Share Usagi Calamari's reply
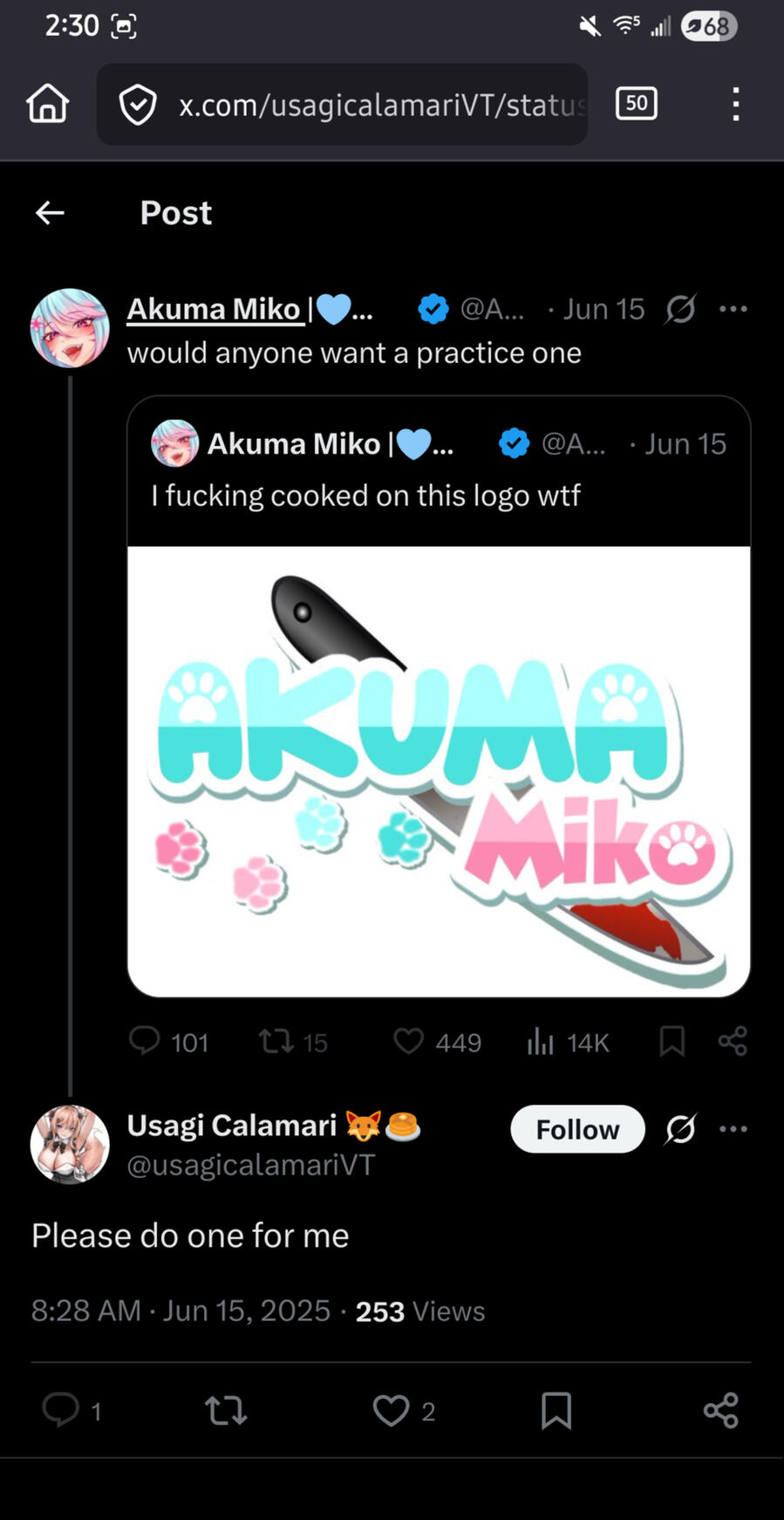Screen dimensions: 784x1520 click(x=720, y=1411)
